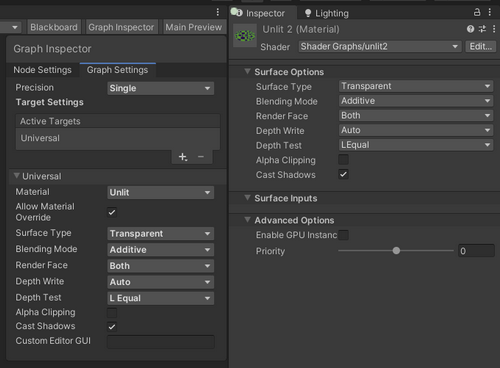The height and width of the screenshot is (368, 500).
Task: Open the Inspector panel kebab menu
Action: pyautogui.click(x=490, y=12)
